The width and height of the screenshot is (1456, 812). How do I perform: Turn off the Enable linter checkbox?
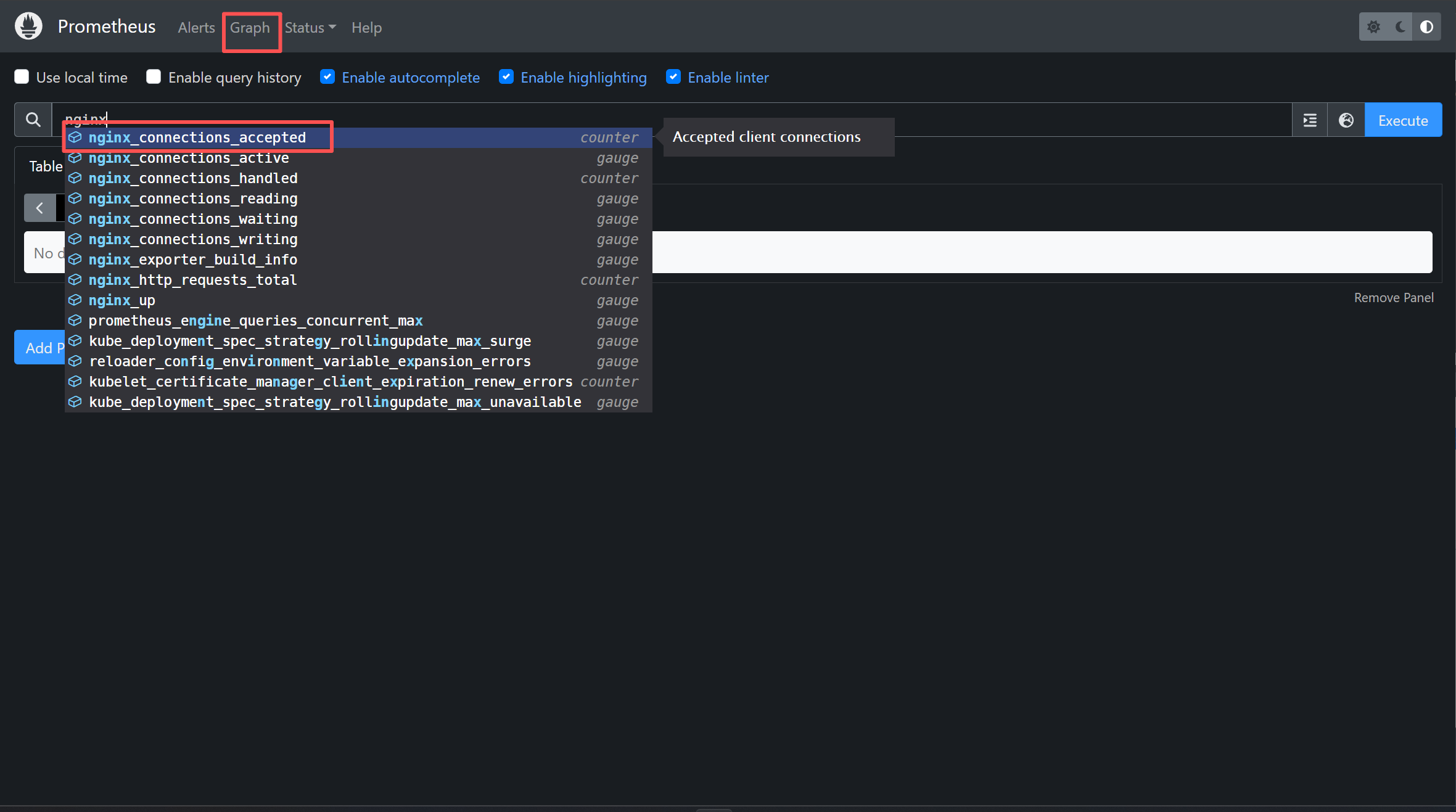tap(673, 76)
